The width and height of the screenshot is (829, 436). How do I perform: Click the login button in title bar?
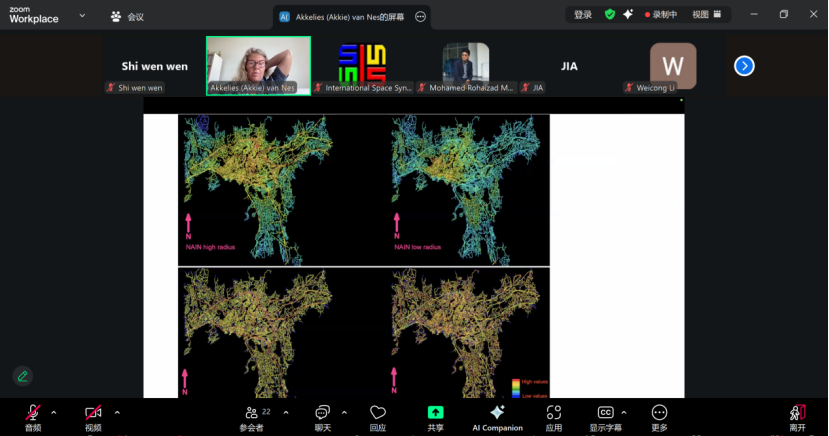(583, 15)
